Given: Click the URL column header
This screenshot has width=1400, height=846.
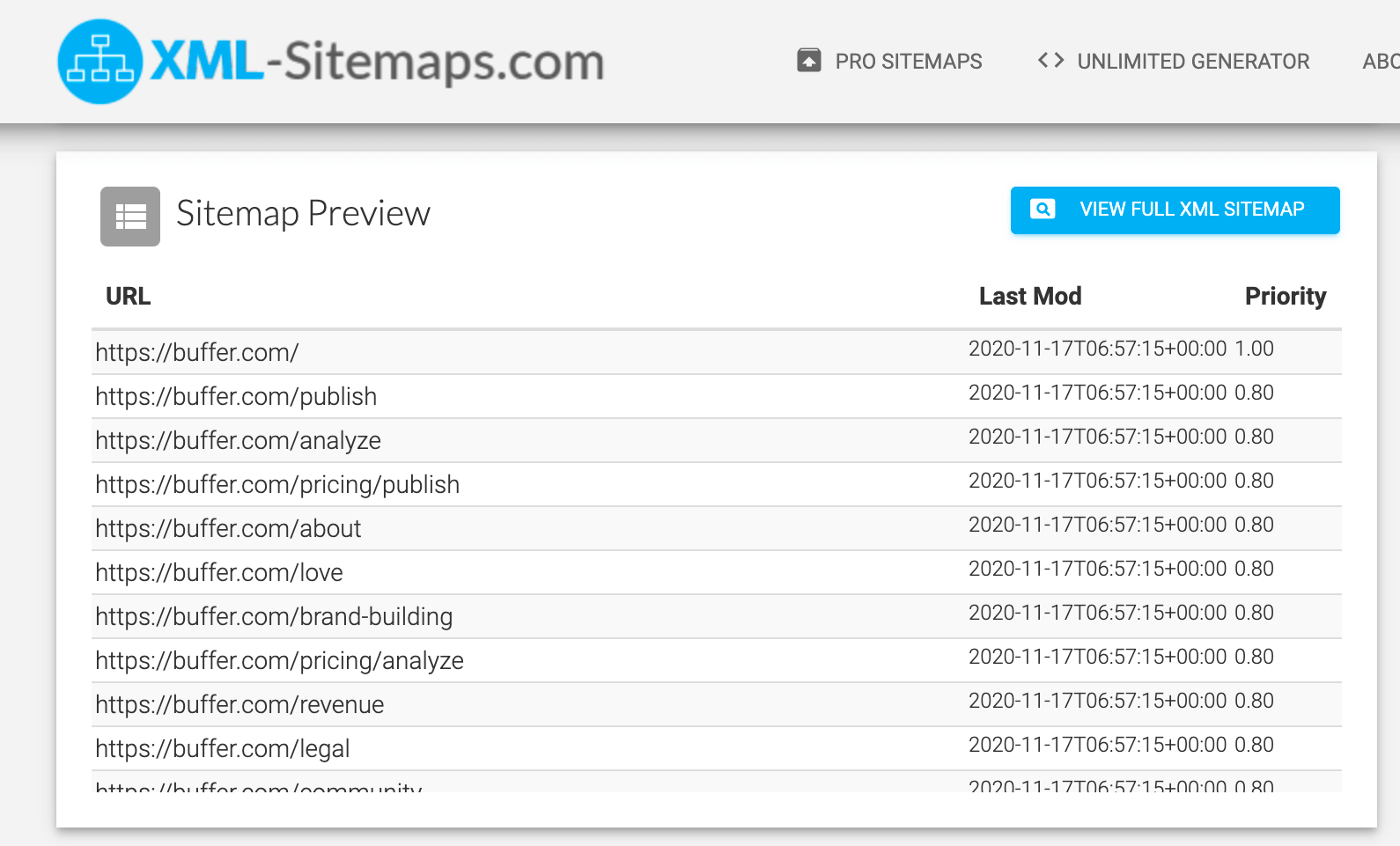Looking at the screenshot, I should click(x=129, y=297).
